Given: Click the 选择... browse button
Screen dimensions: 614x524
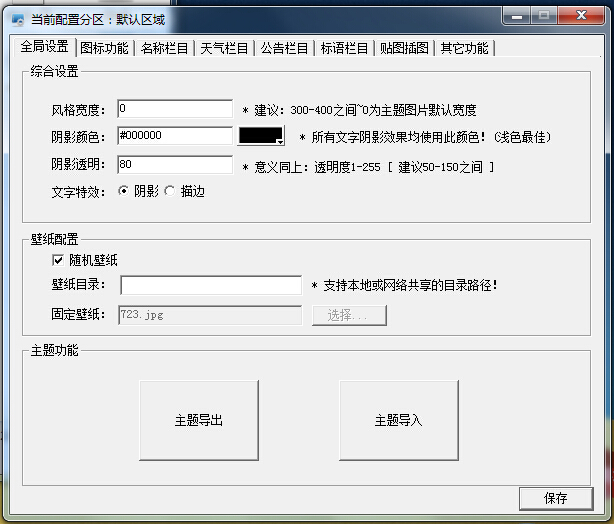Looking at the screenshot, I should pyautogui.click(x=349, y=315).
